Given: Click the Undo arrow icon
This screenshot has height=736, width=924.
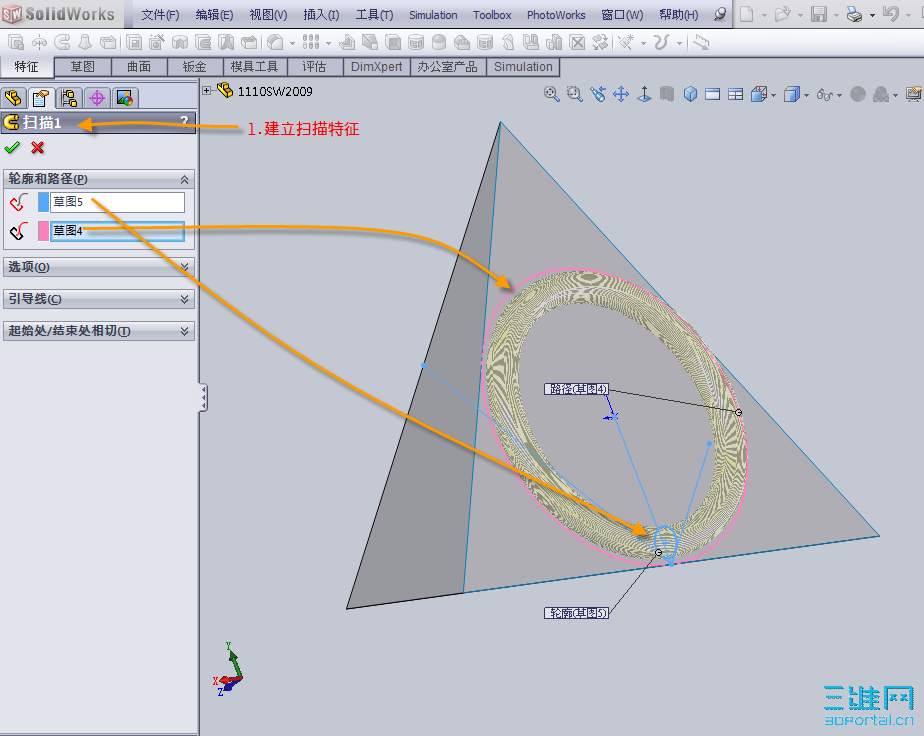Looking at the screenshot, I should coord(890,14).
